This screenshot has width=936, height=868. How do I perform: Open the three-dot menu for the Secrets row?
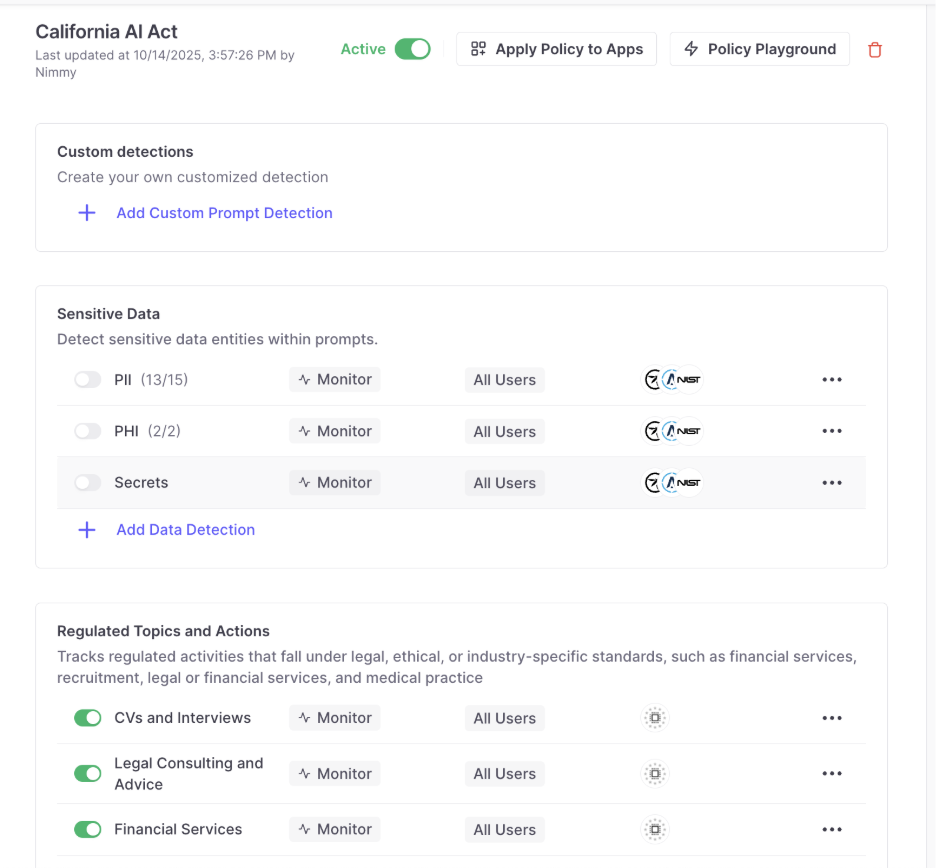click(x=831, y=483)
